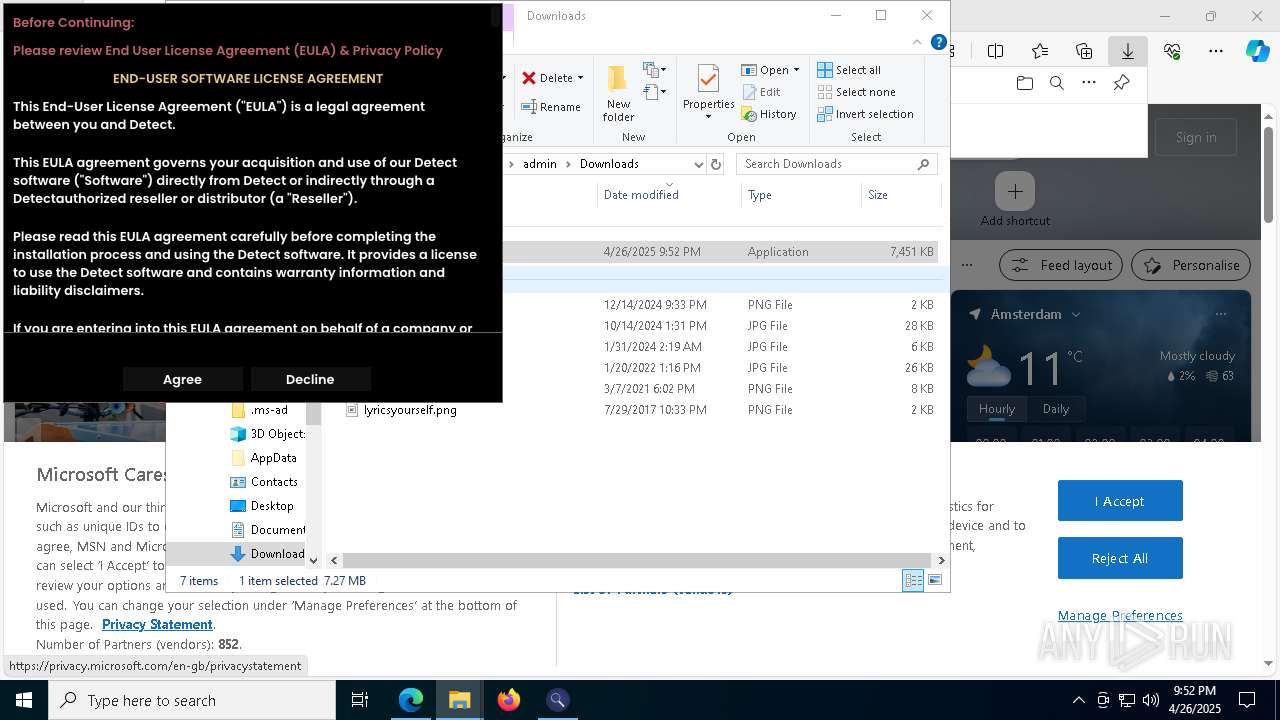Open Contacts in navigation tree

(x=264, y=482)
